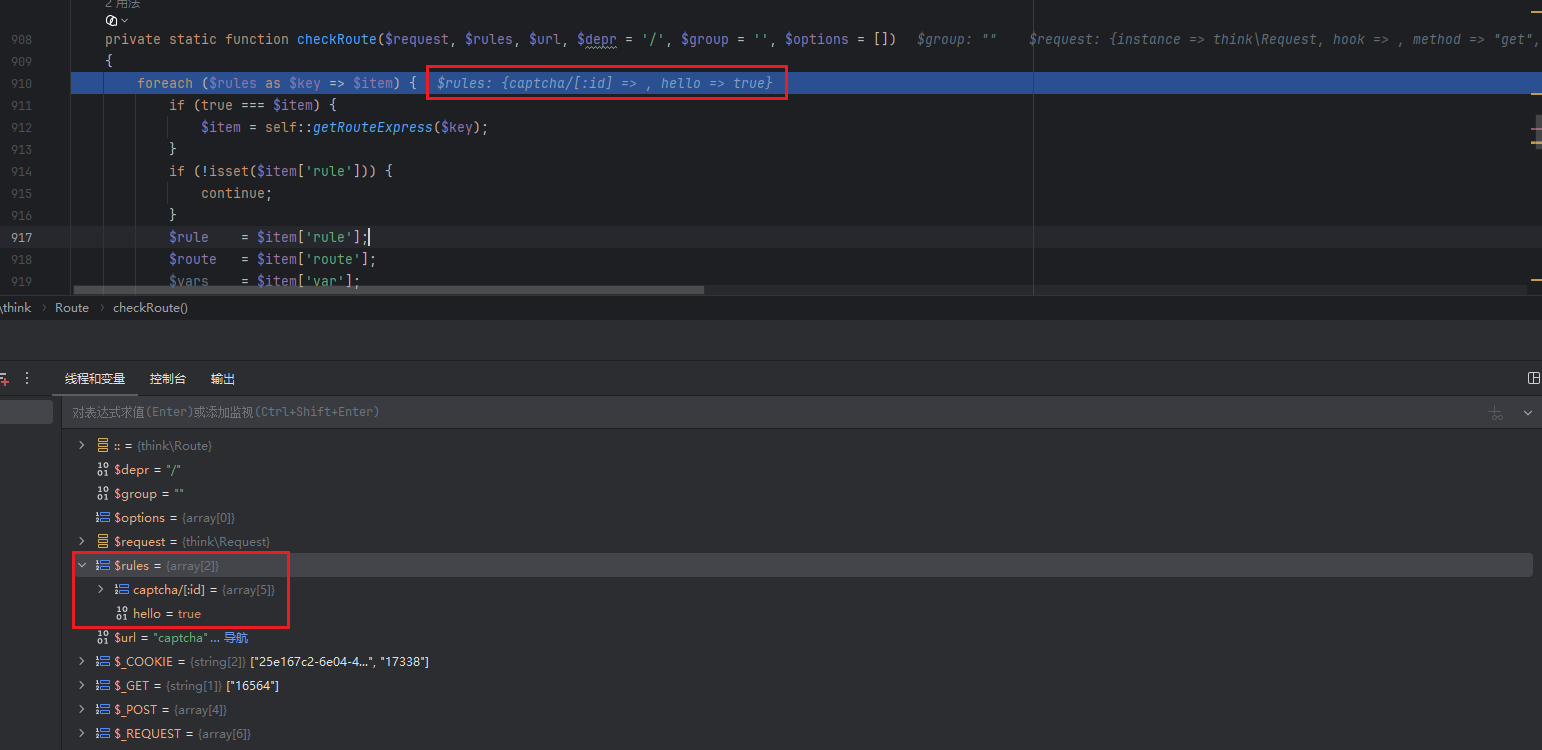Viewport: 1542px width, 750px height.
Task: Click line number 910 in the gutter
Action: pos(21,83)
